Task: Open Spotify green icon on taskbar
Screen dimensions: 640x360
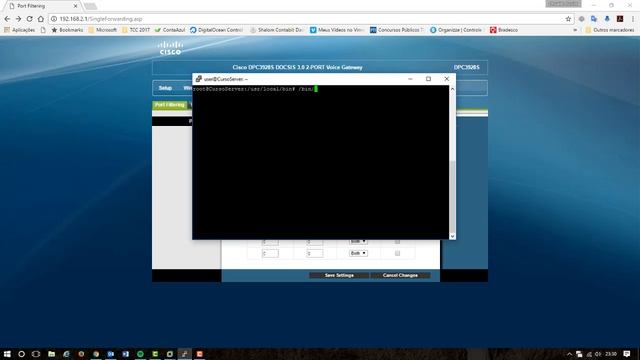Action: [140, 354]
